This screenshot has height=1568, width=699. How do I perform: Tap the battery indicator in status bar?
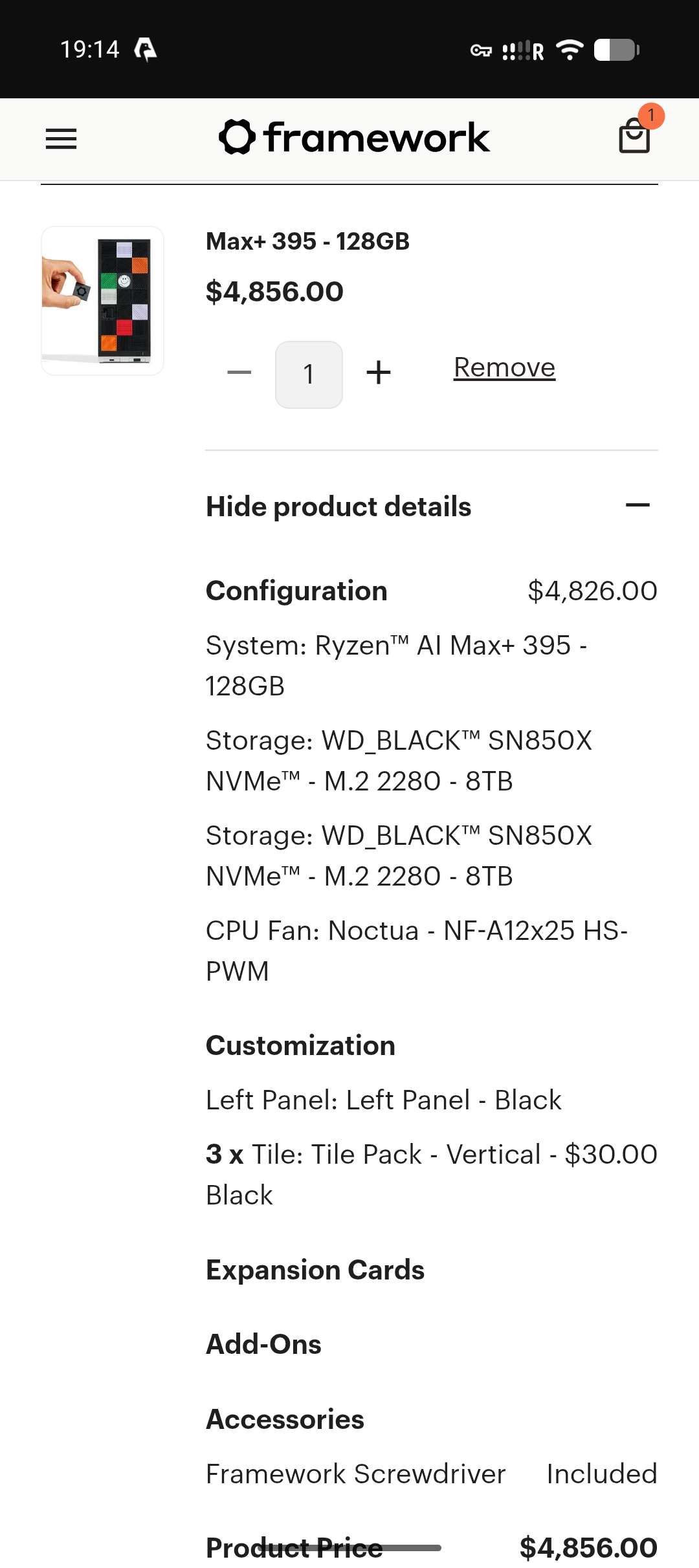point(616,50)
